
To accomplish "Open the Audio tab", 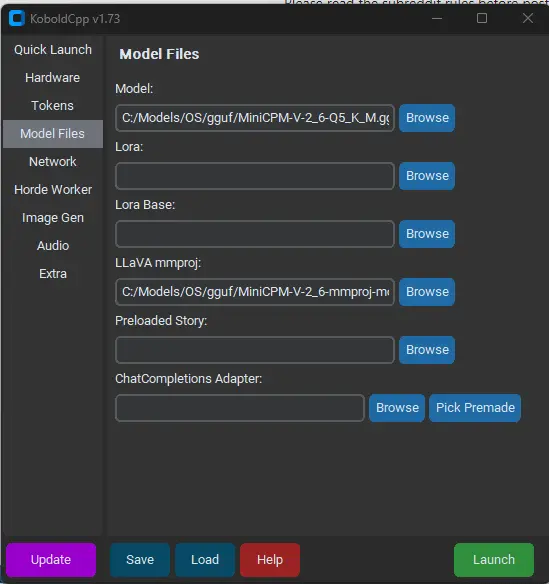I will [x=53, y=245].
